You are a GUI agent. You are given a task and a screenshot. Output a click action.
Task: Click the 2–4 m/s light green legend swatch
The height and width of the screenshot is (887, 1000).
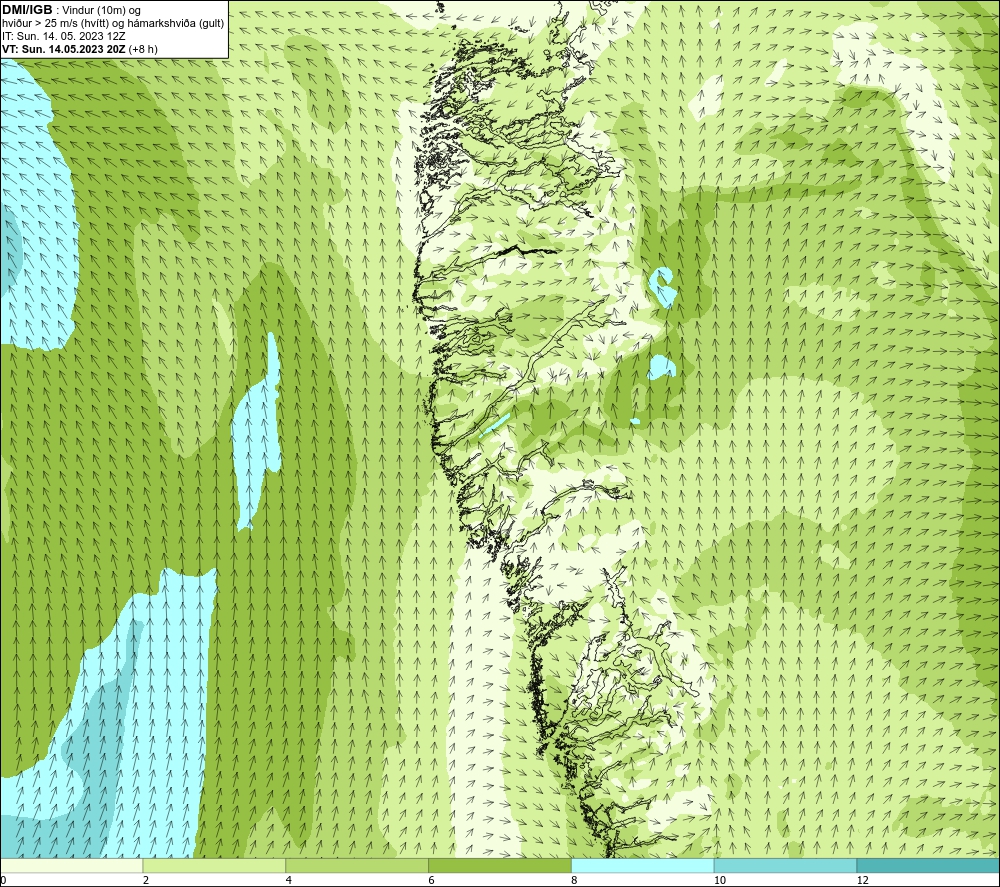click(x=214, y=865)
